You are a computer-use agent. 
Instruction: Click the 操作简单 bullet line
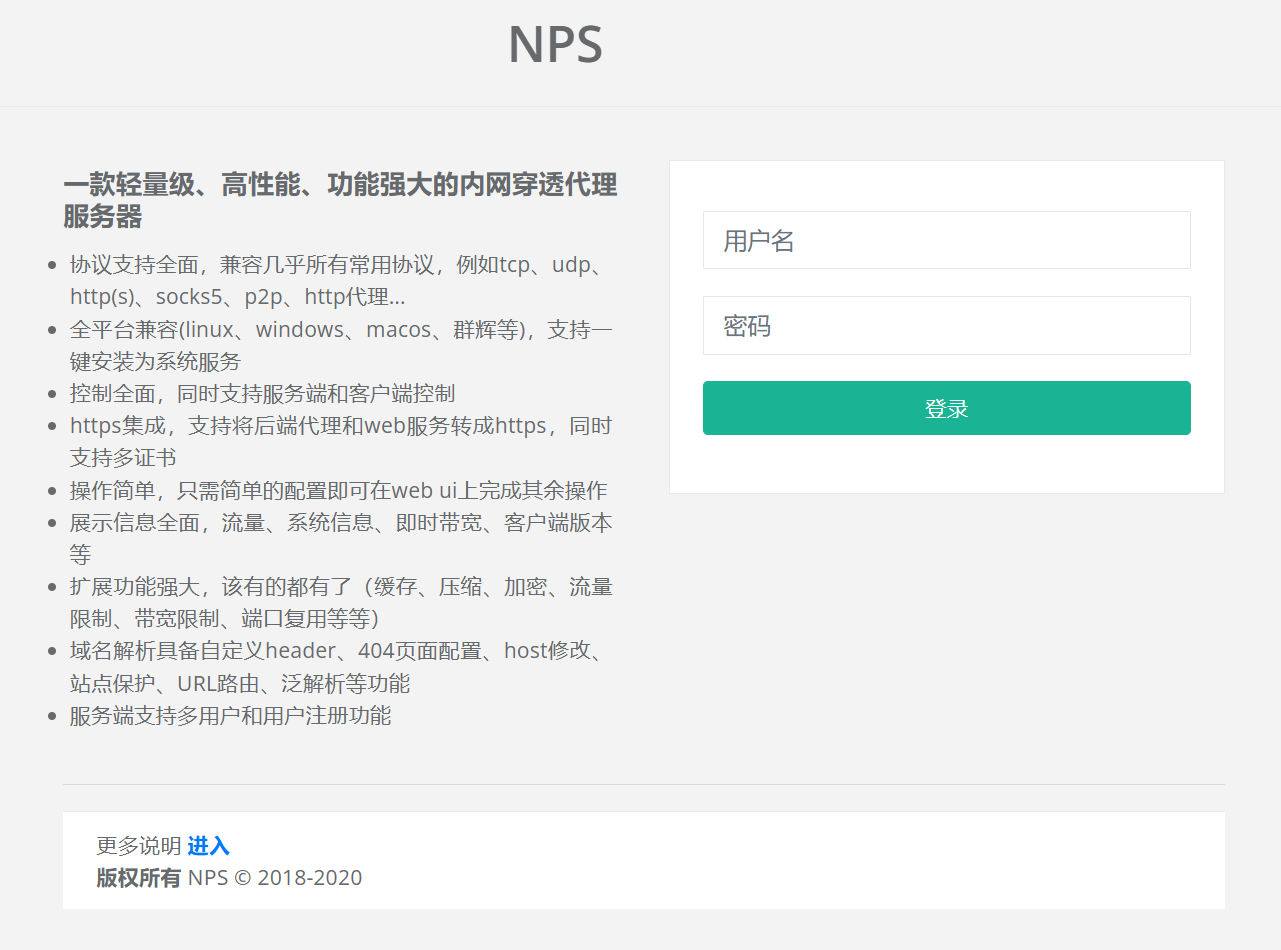[338, 490]
